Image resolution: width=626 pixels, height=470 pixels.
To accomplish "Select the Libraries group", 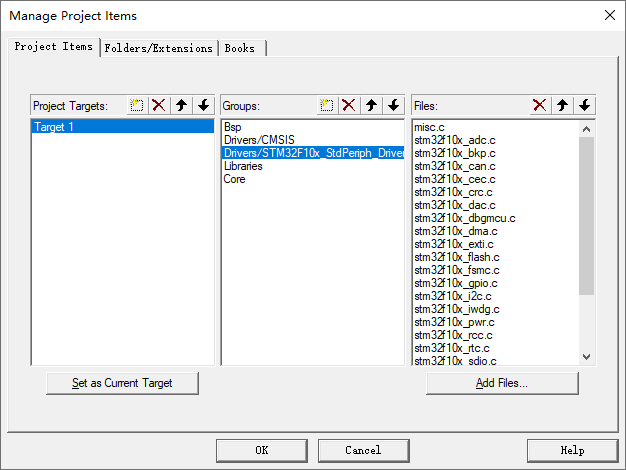I will 313,166.
